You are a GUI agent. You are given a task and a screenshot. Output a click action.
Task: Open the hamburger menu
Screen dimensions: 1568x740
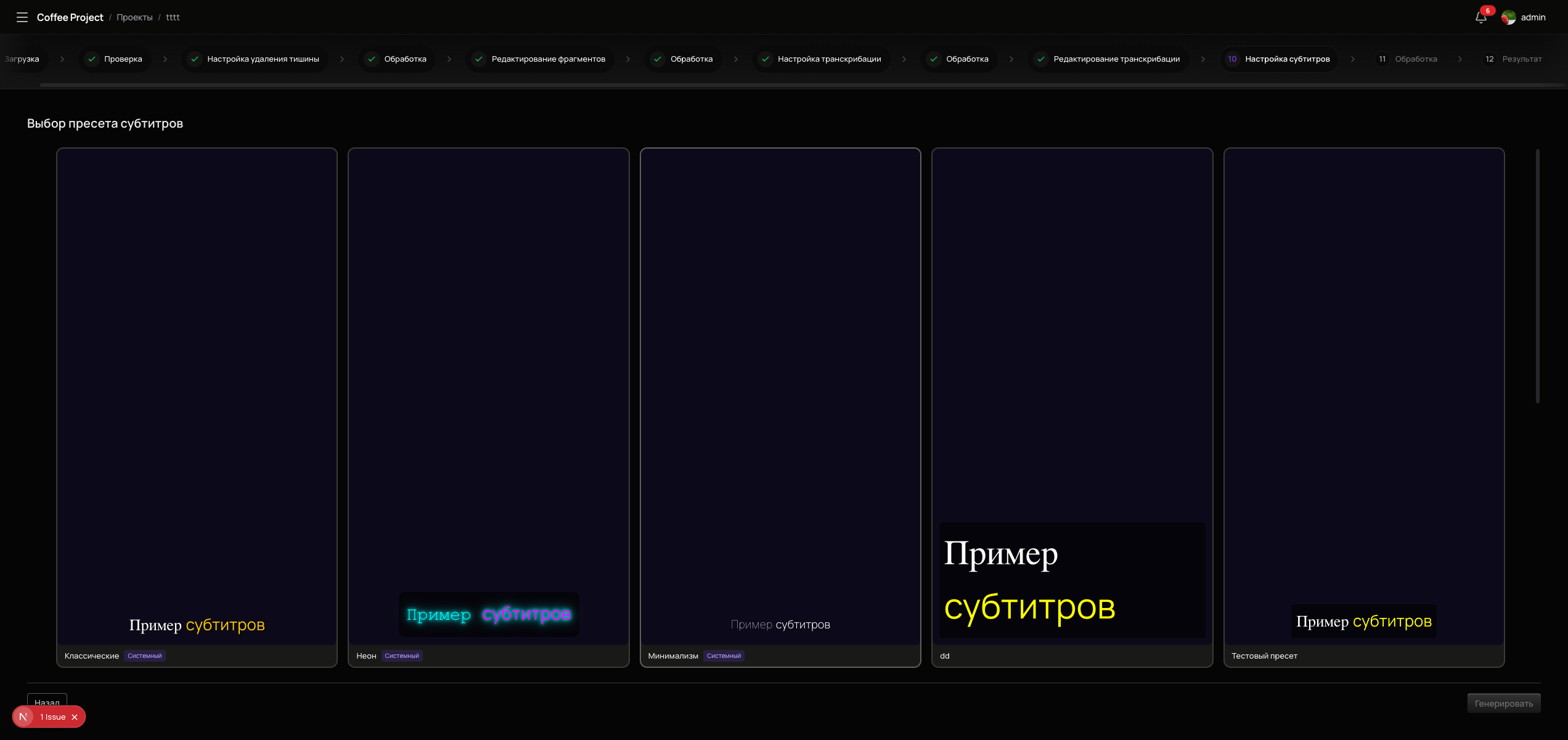point(22,17)
